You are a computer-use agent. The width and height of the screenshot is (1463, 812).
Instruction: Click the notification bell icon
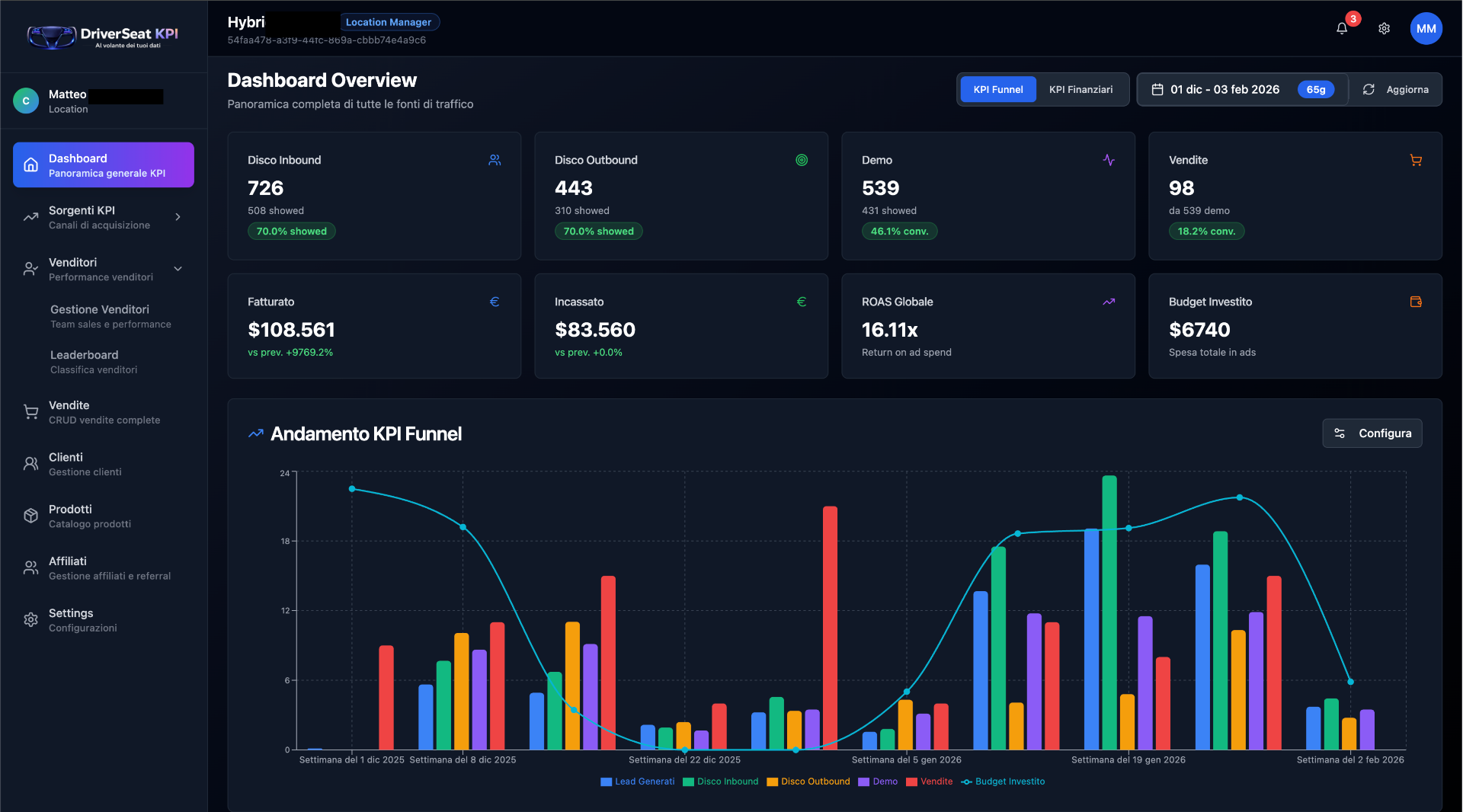(x=1341, y=27)
